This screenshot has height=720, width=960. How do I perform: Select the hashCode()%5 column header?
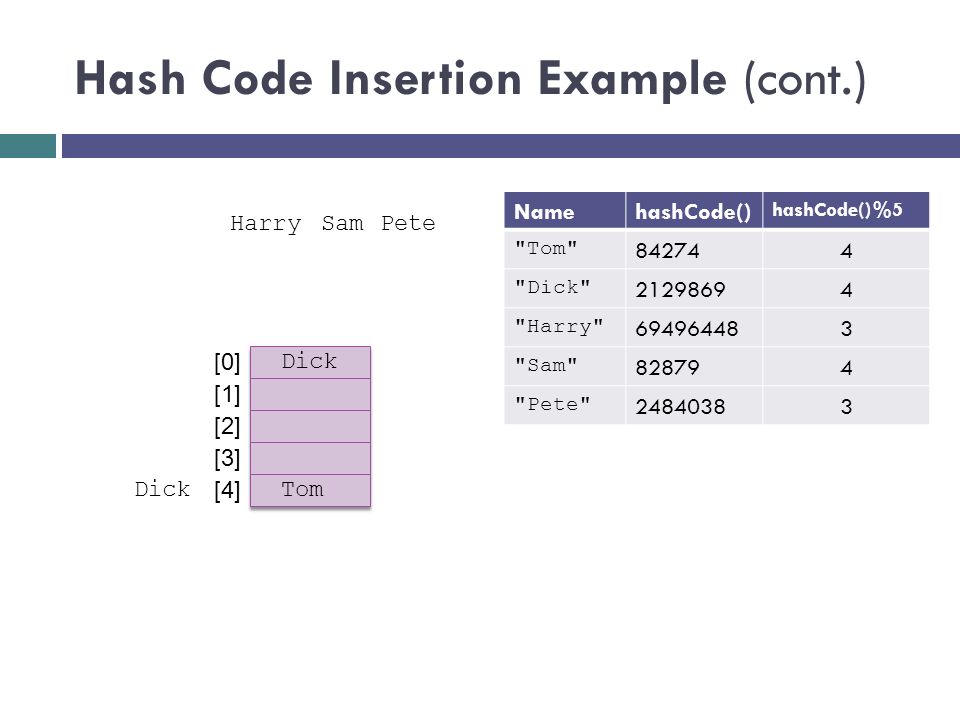(846, 211)
